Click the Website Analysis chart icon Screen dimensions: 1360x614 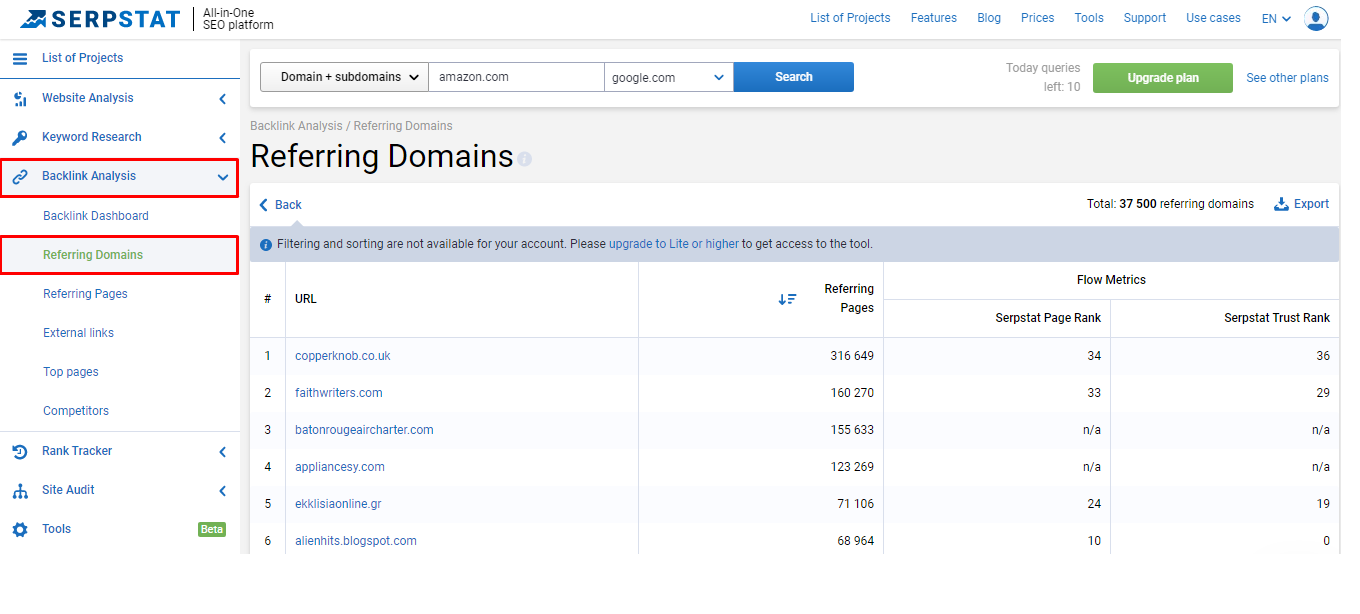pos(20,98)
